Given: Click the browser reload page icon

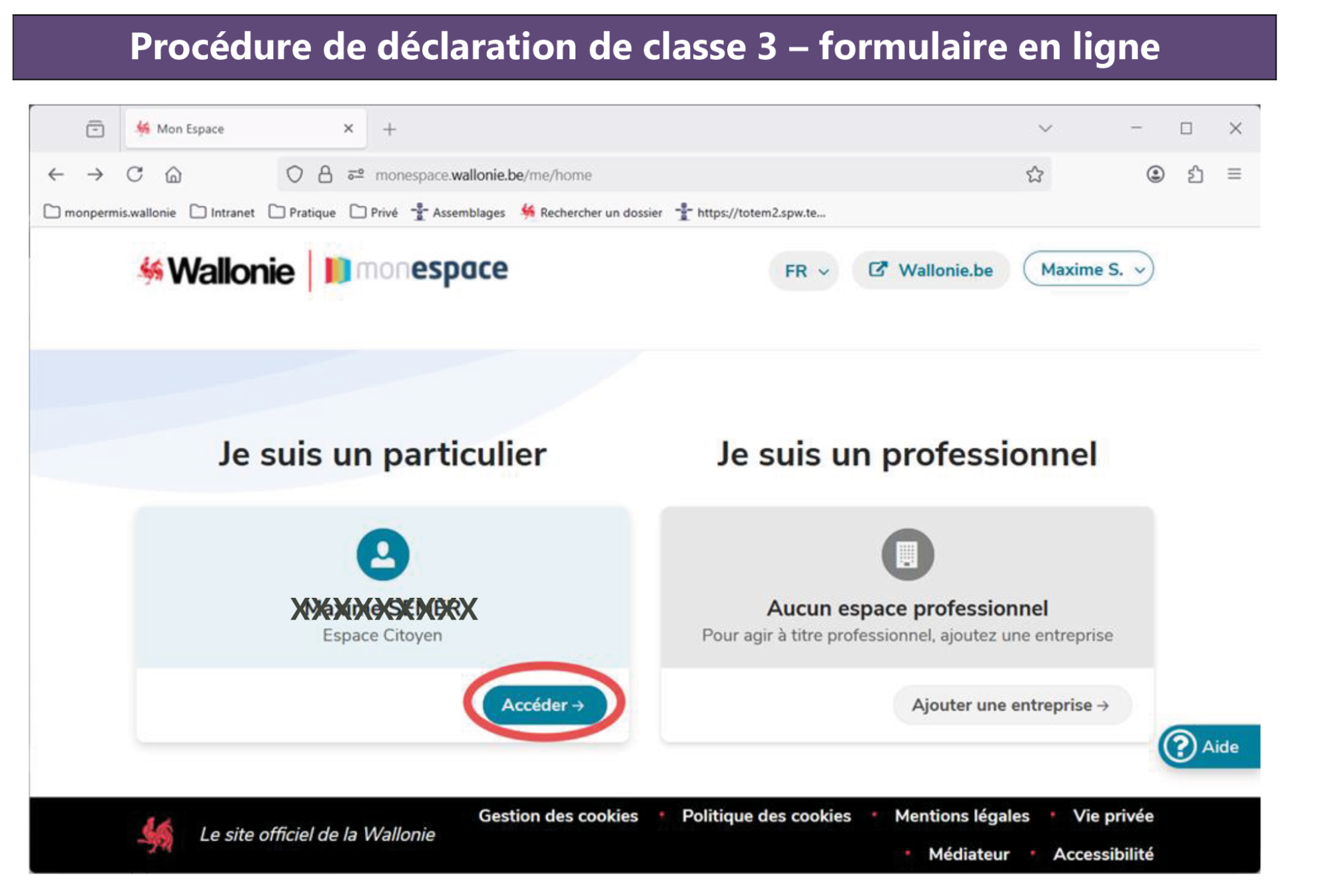Looking at the screenshot, I should tap(135, 174).
